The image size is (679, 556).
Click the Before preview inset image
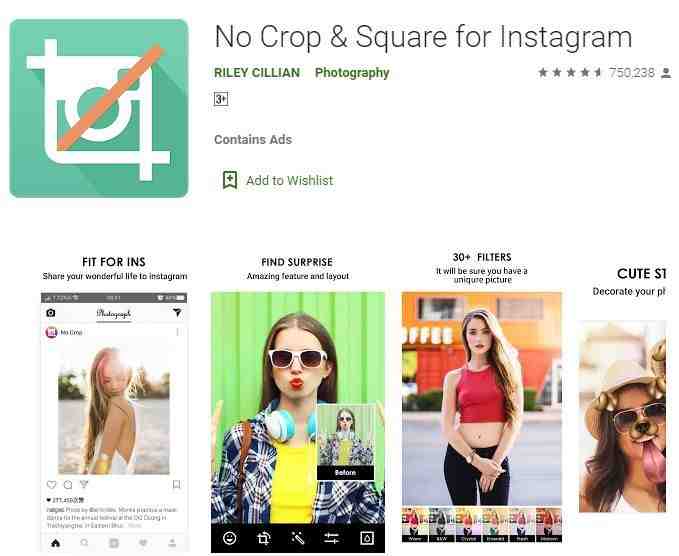(x=346, y=442)
